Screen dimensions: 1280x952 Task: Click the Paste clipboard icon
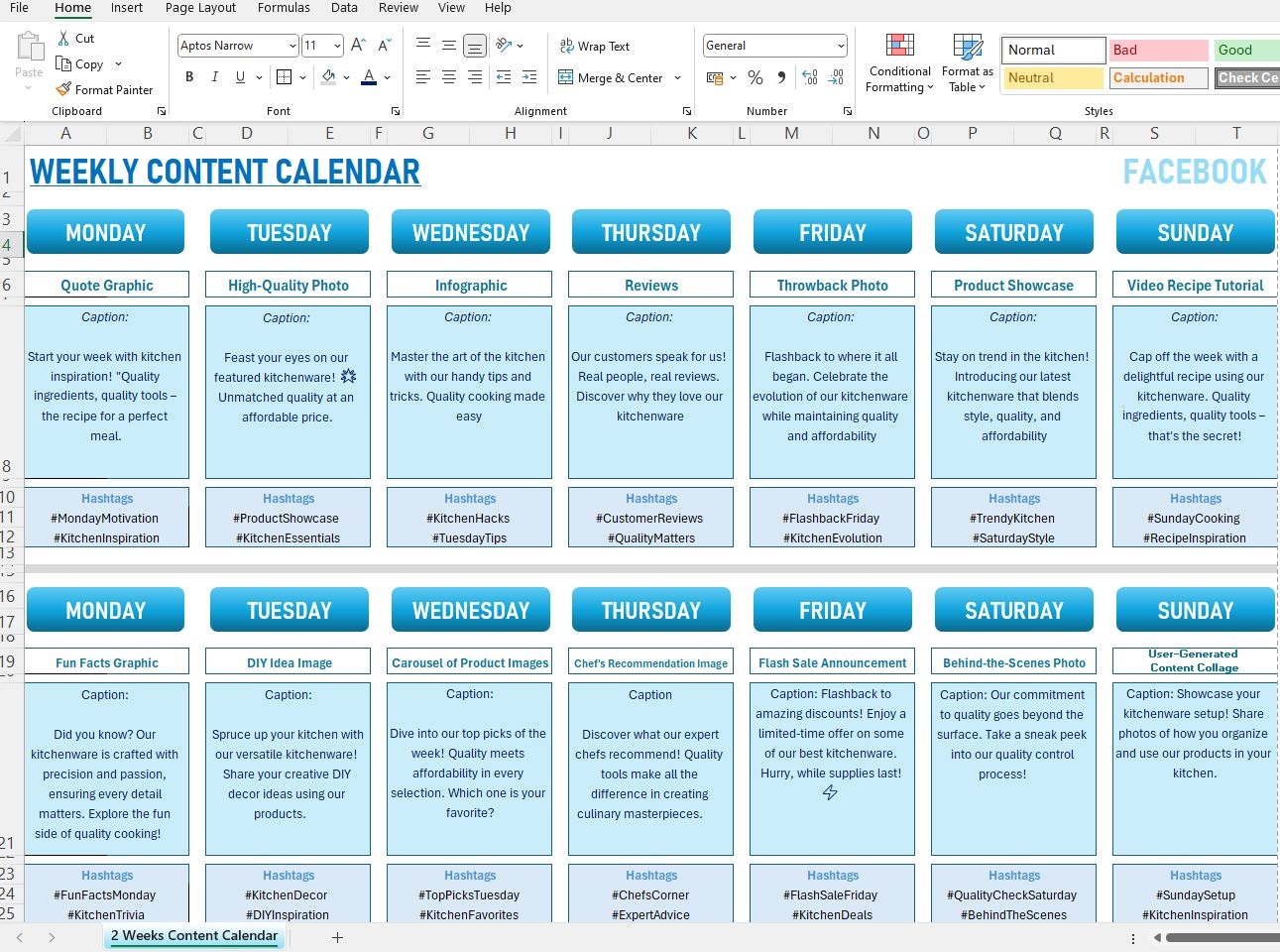click(30, 48)
